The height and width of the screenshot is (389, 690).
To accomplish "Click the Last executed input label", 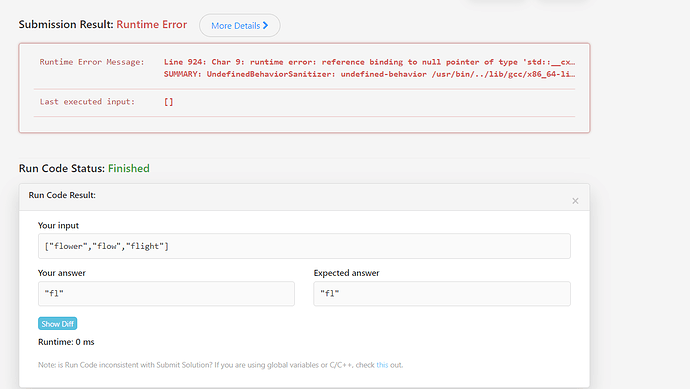I will click(x=87, y=102).
